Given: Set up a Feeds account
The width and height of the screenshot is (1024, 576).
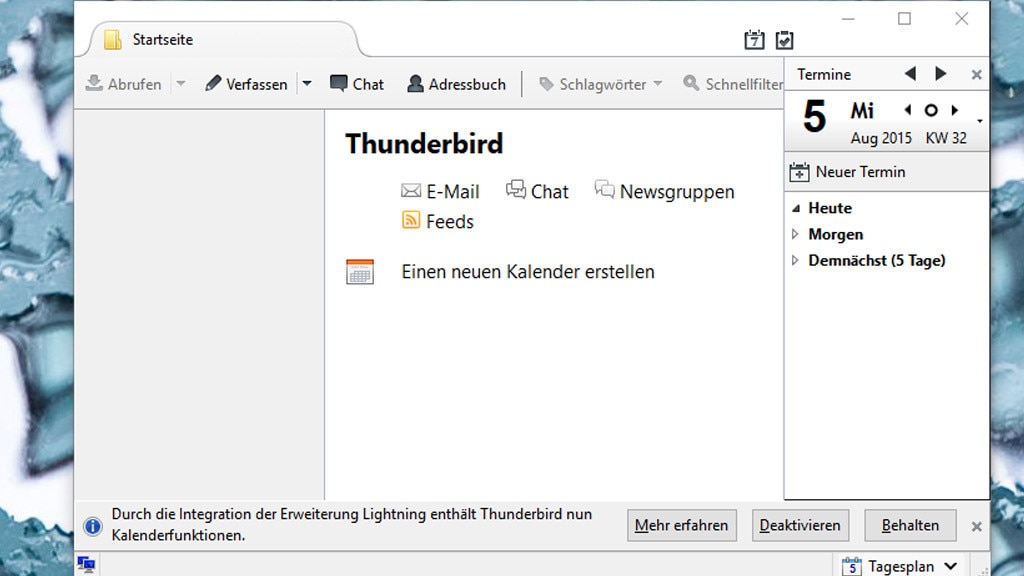Looking at the screenshot, I should [x=438, y=221].
